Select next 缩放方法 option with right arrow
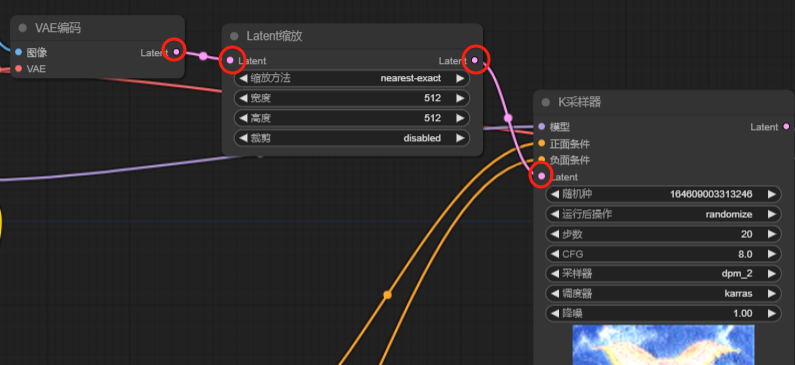 (460, 79)
